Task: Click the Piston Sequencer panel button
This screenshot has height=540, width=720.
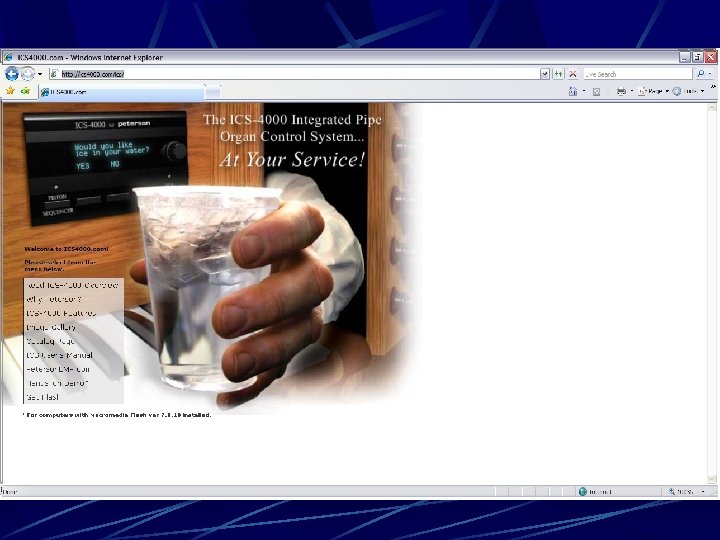Action: tap(57, 204)
